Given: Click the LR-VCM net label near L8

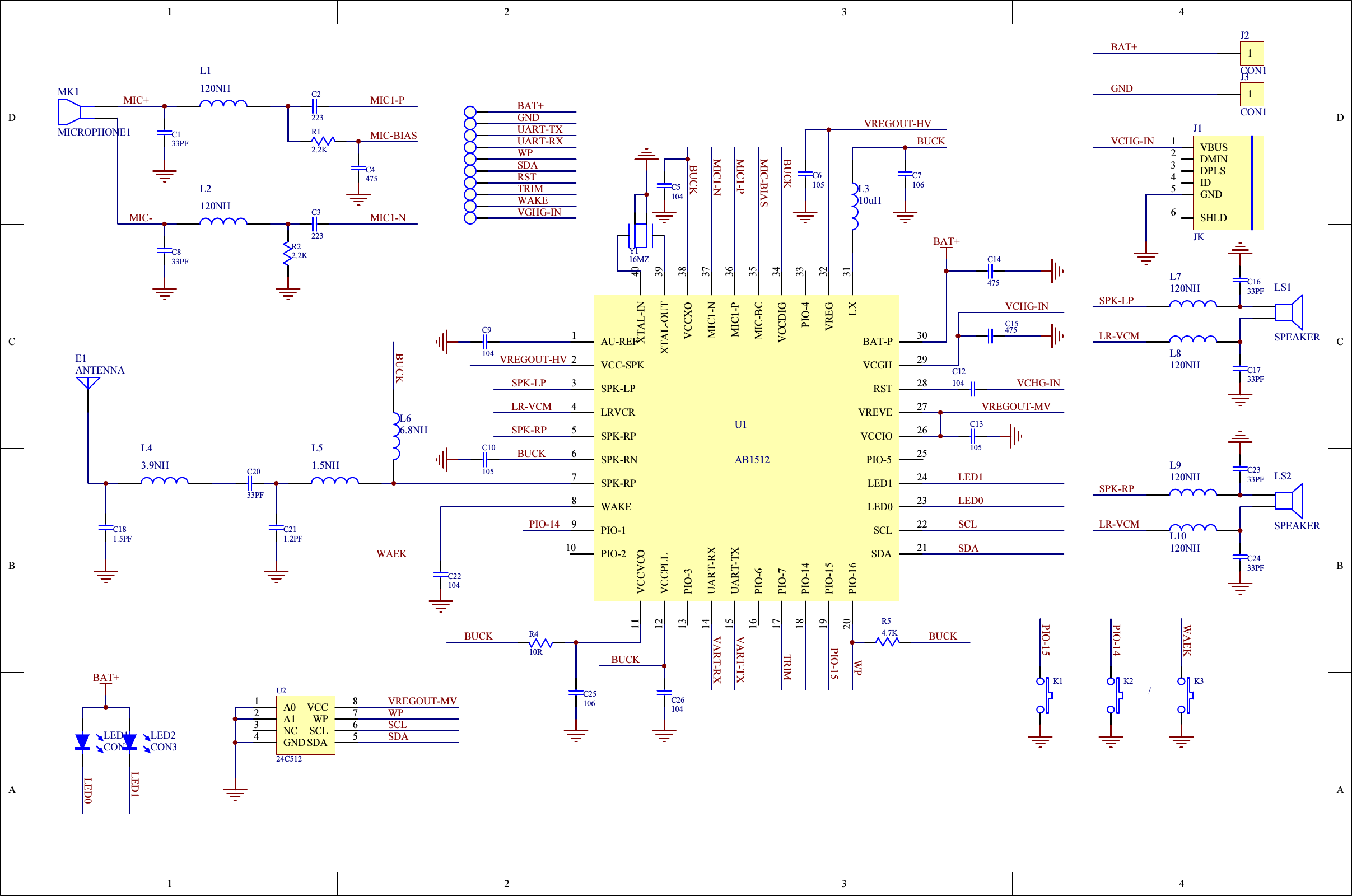Looking at the screenshot, I should click(x=1119, y=336).
